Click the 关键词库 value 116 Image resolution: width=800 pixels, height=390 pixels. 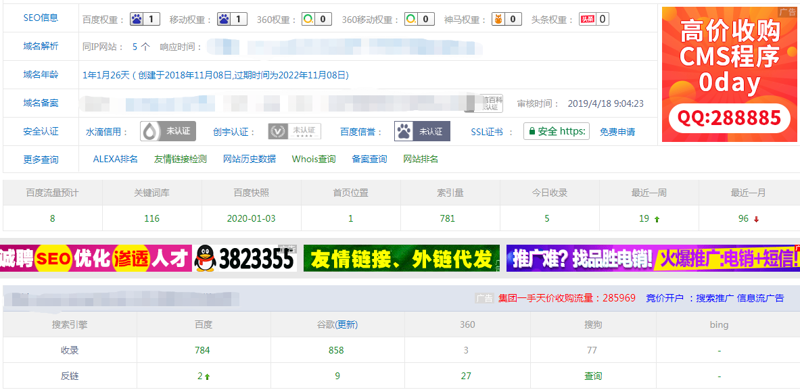[x=152, y=218]
